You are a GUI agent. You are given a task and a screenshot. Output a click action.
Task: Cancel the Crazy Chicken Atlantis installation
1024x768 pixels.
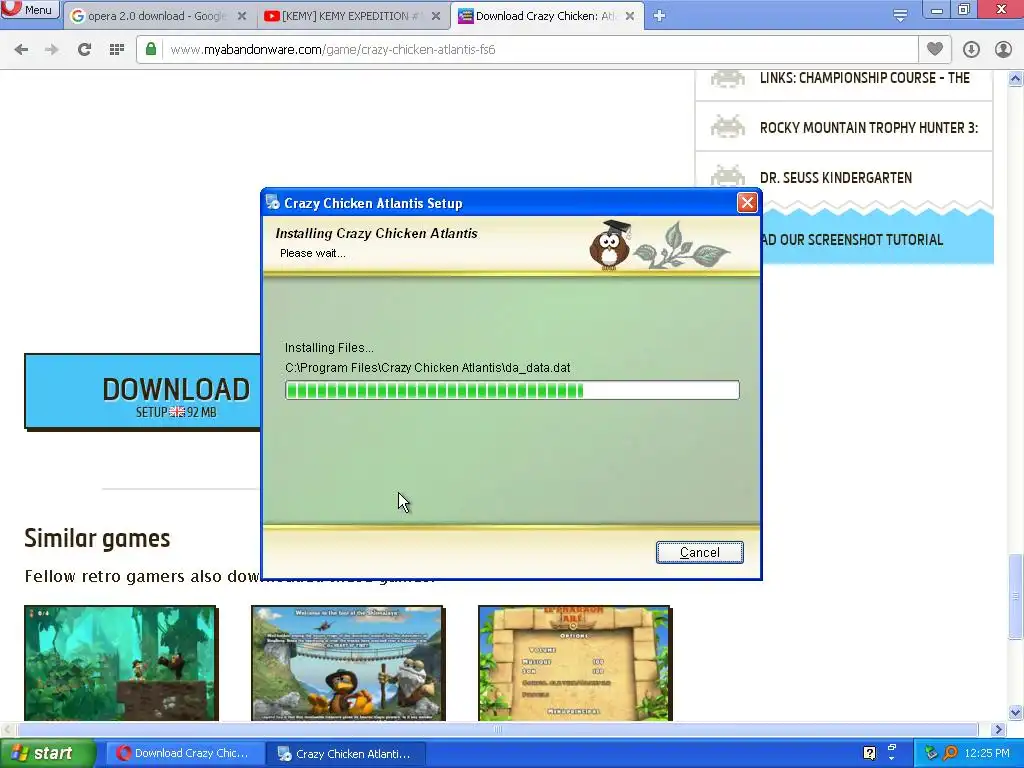pos(699,552)
